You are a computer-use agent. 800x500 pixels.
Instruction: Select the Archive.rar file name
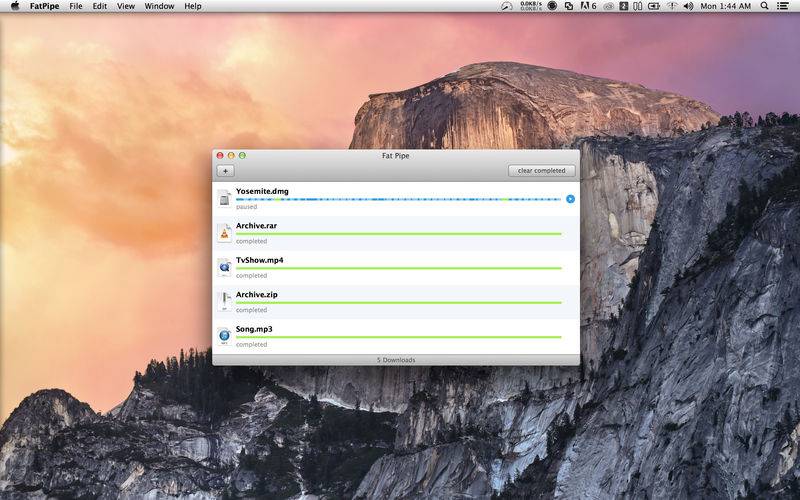256,226
